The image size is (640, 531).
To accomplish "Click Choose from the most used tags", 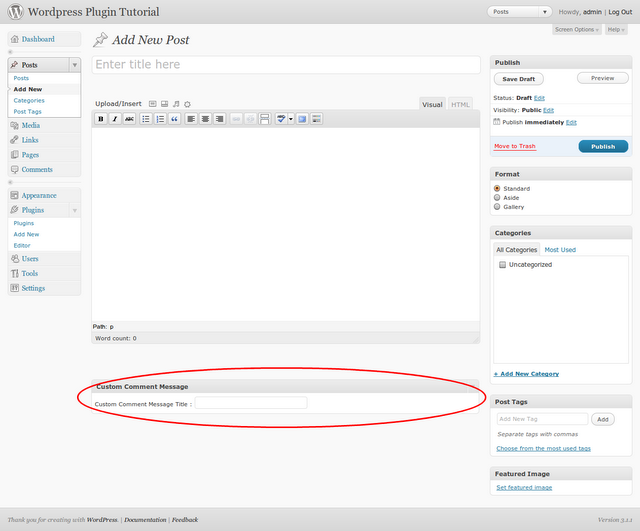I will point(543,448).
